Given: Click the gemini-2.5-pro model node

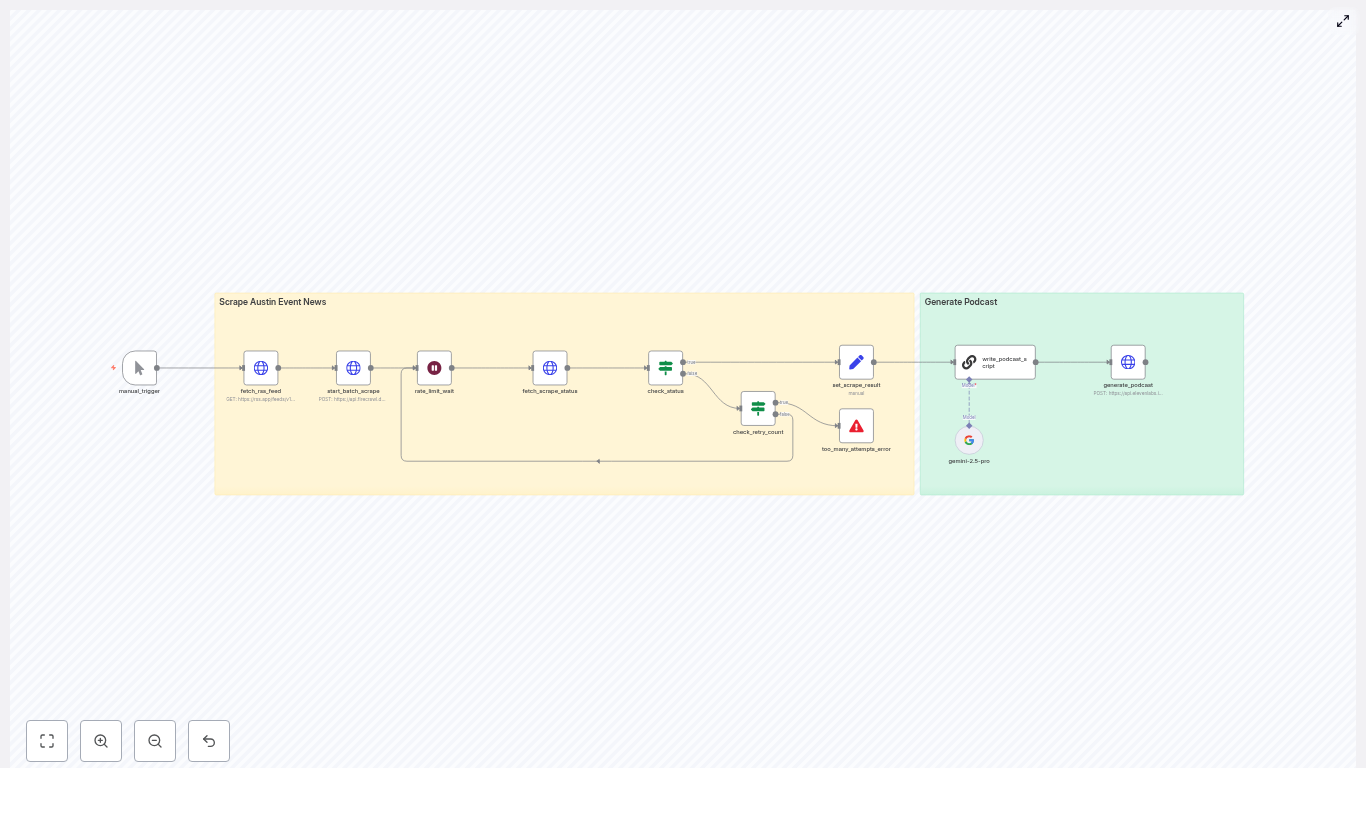Looking at the screenshot, I should click(x=969, y=440).
